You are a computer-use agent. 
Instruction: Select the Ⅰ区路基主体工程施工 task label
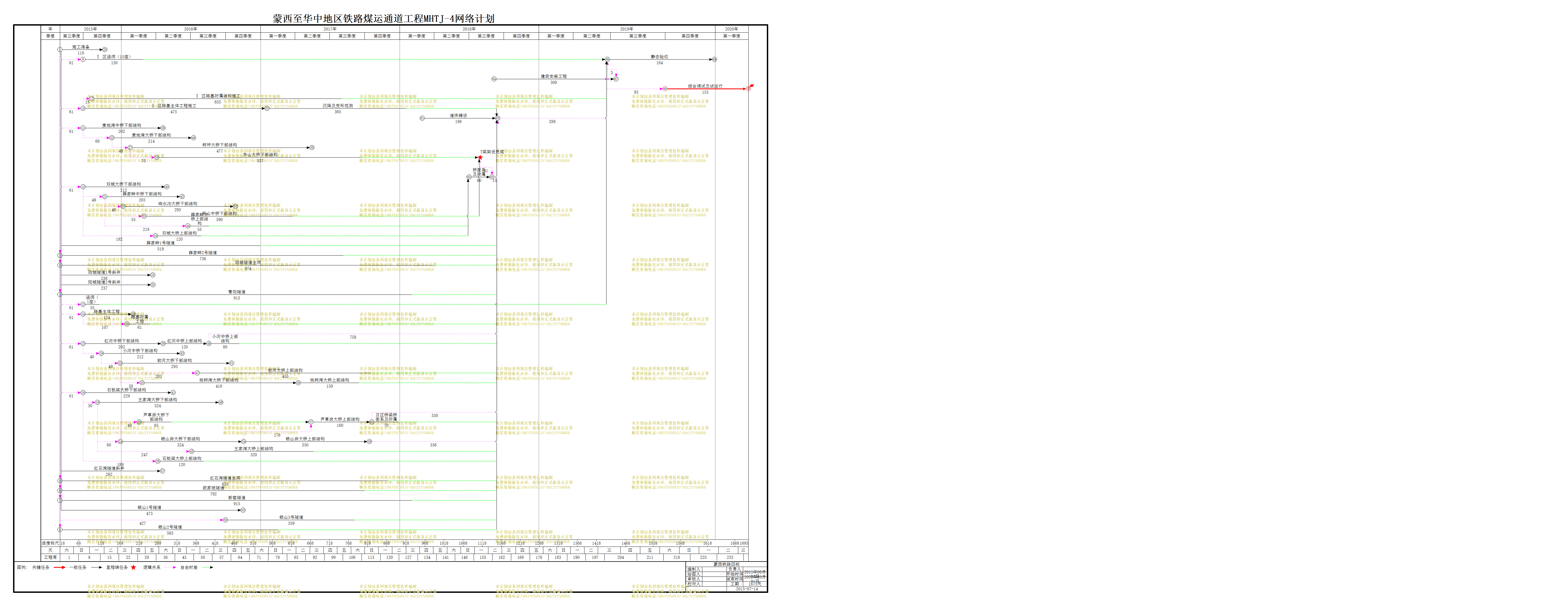pyautogui.click(x=174, y=106)
